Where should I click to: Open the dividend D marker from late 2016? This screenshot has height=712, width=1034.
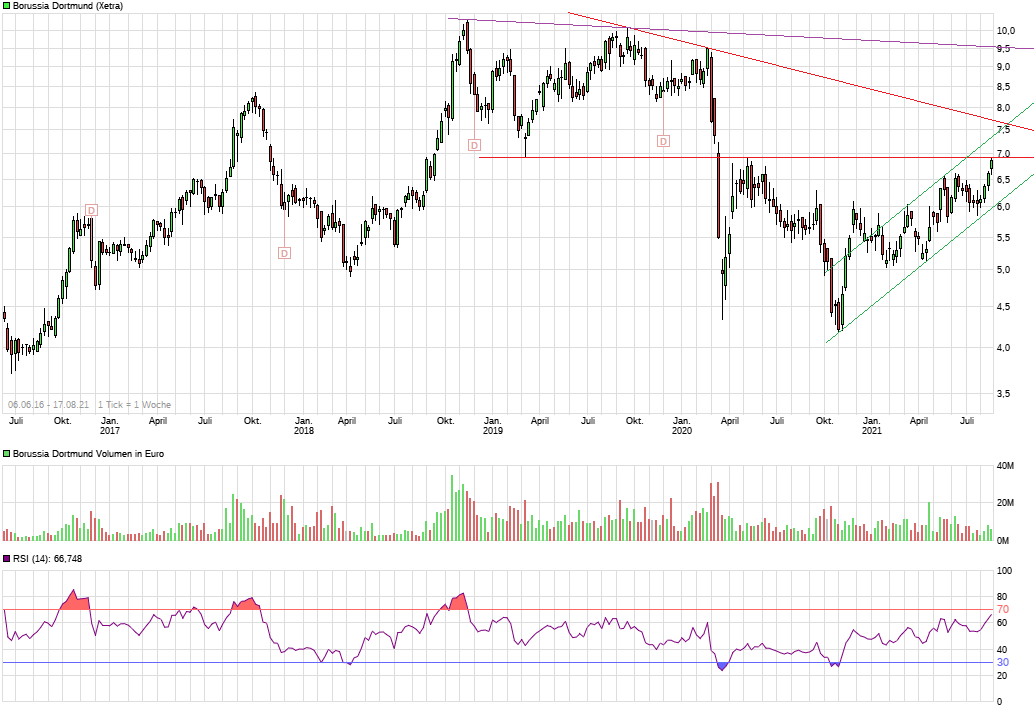[92, 210]
